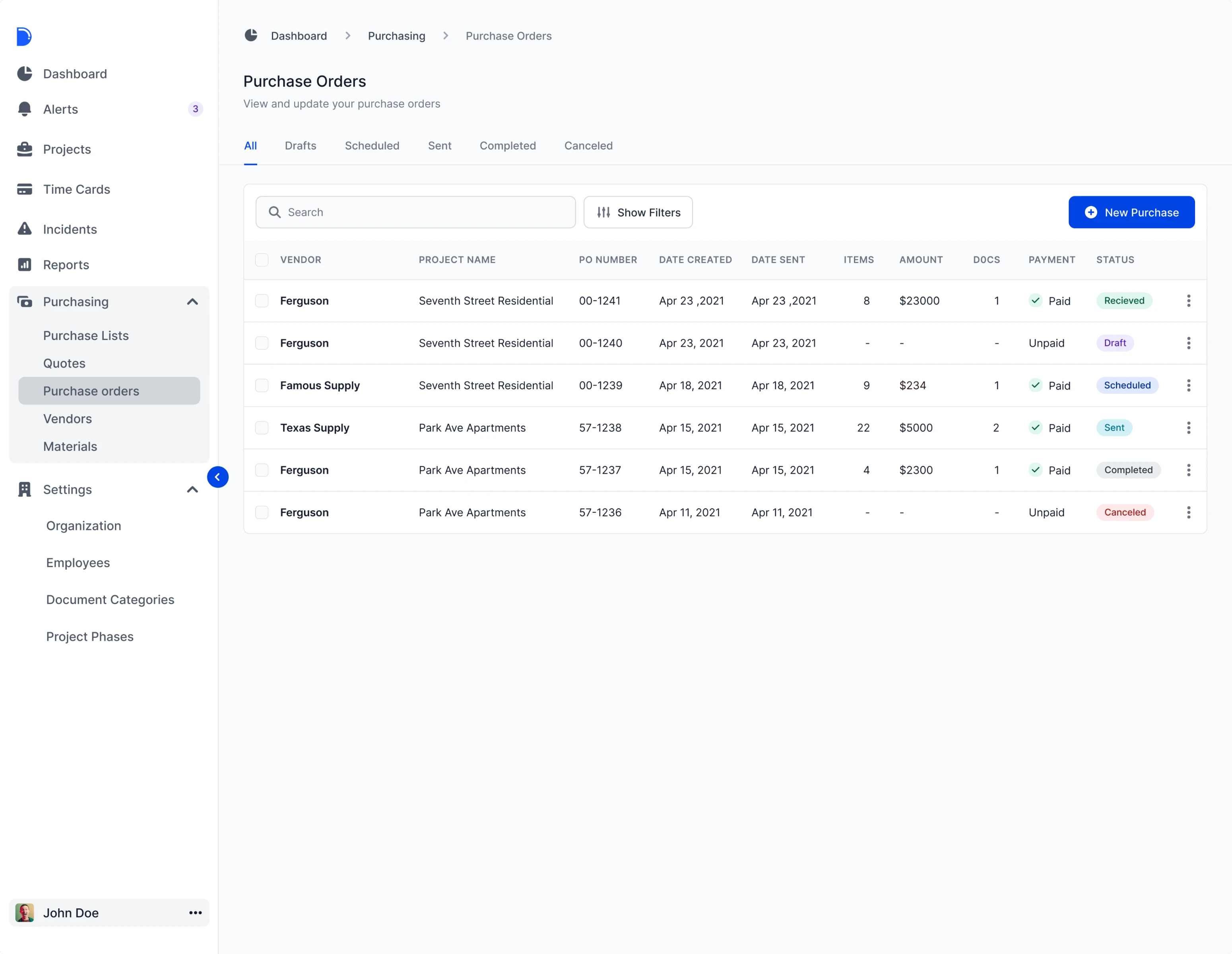Toggle the select-all checkbox in table header
The image size is (1232, 954).
pyautogui.click(x=262, y=260)
